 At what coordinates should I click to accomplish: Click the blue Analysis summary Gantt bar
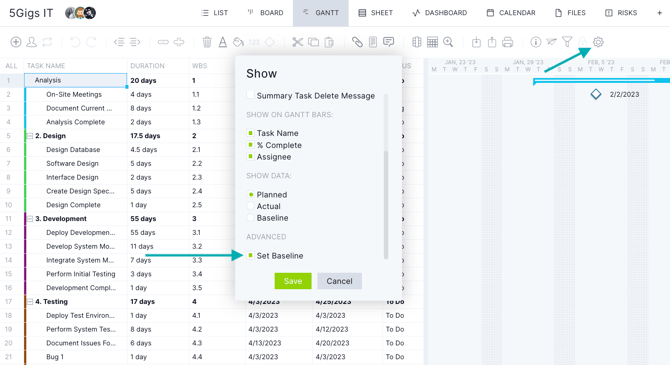[601, 80]
